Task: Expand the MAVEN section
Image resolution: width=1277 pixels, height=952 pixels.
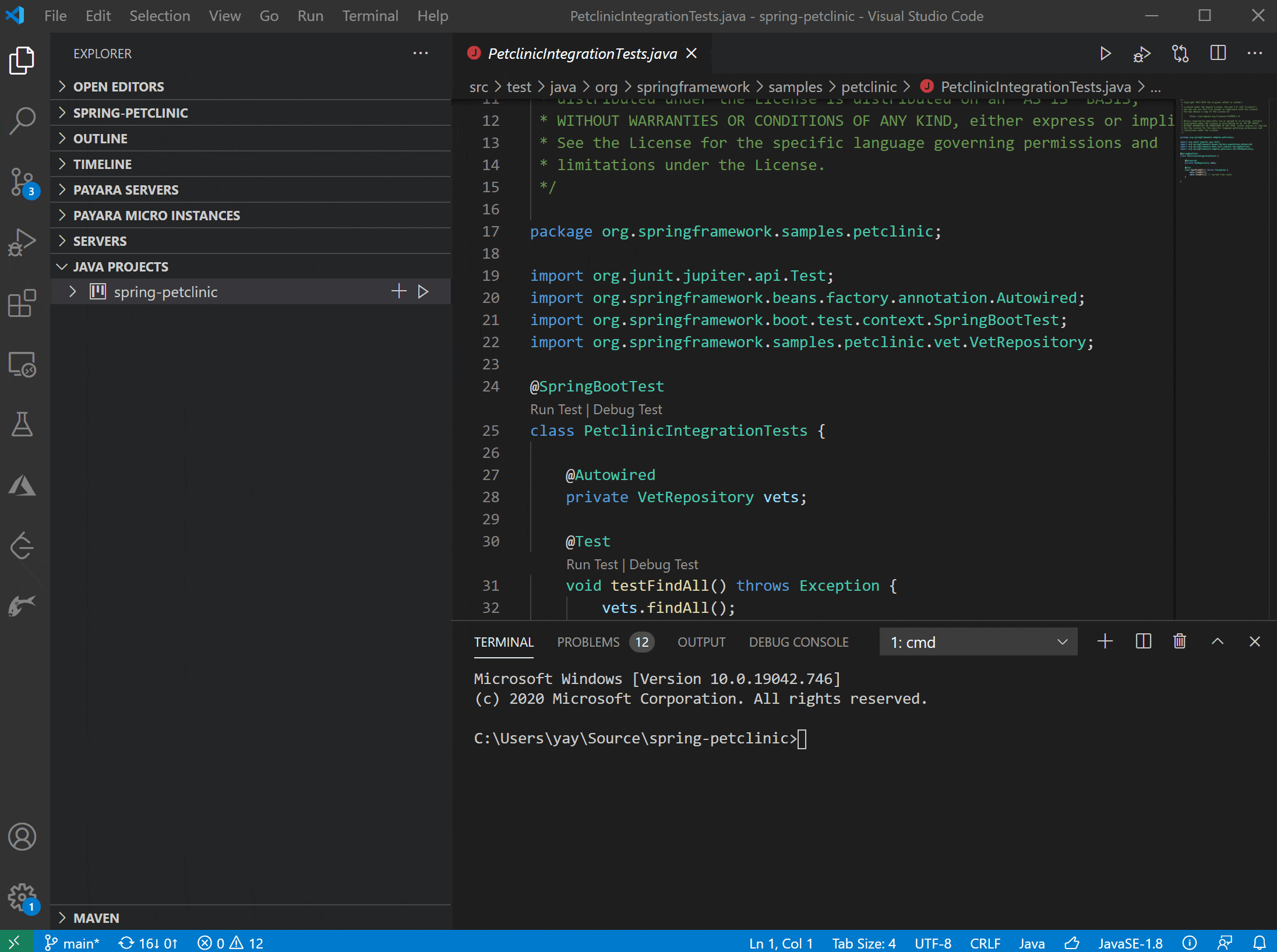Action: point(251,918)
